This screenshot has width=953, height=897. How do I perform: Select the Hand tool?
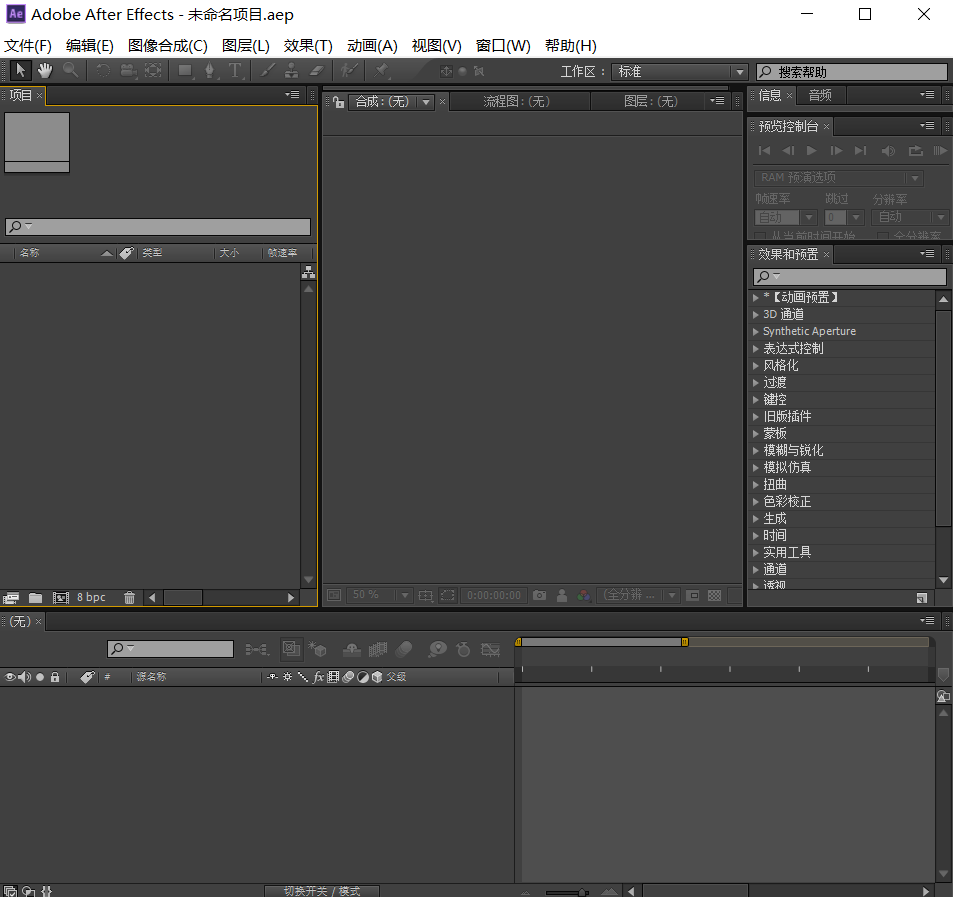tap(45, 70)
